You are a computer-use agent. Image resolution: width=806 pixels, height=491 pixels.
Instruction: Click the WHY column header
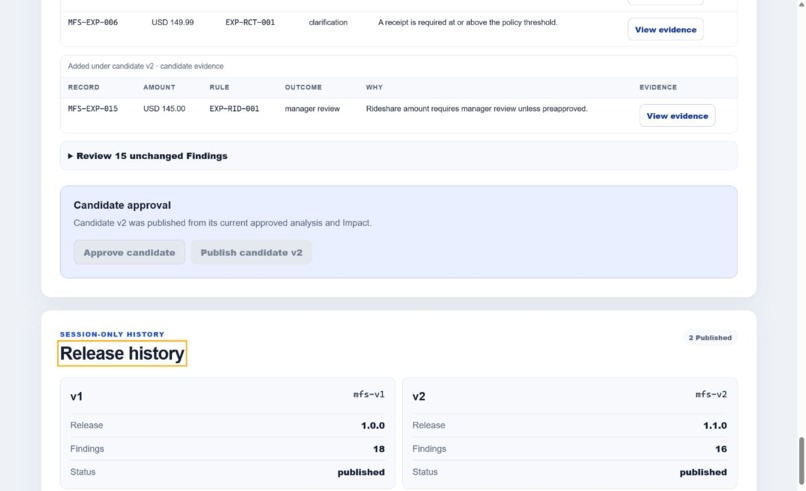pyautogui.click(x=374, y=87)
